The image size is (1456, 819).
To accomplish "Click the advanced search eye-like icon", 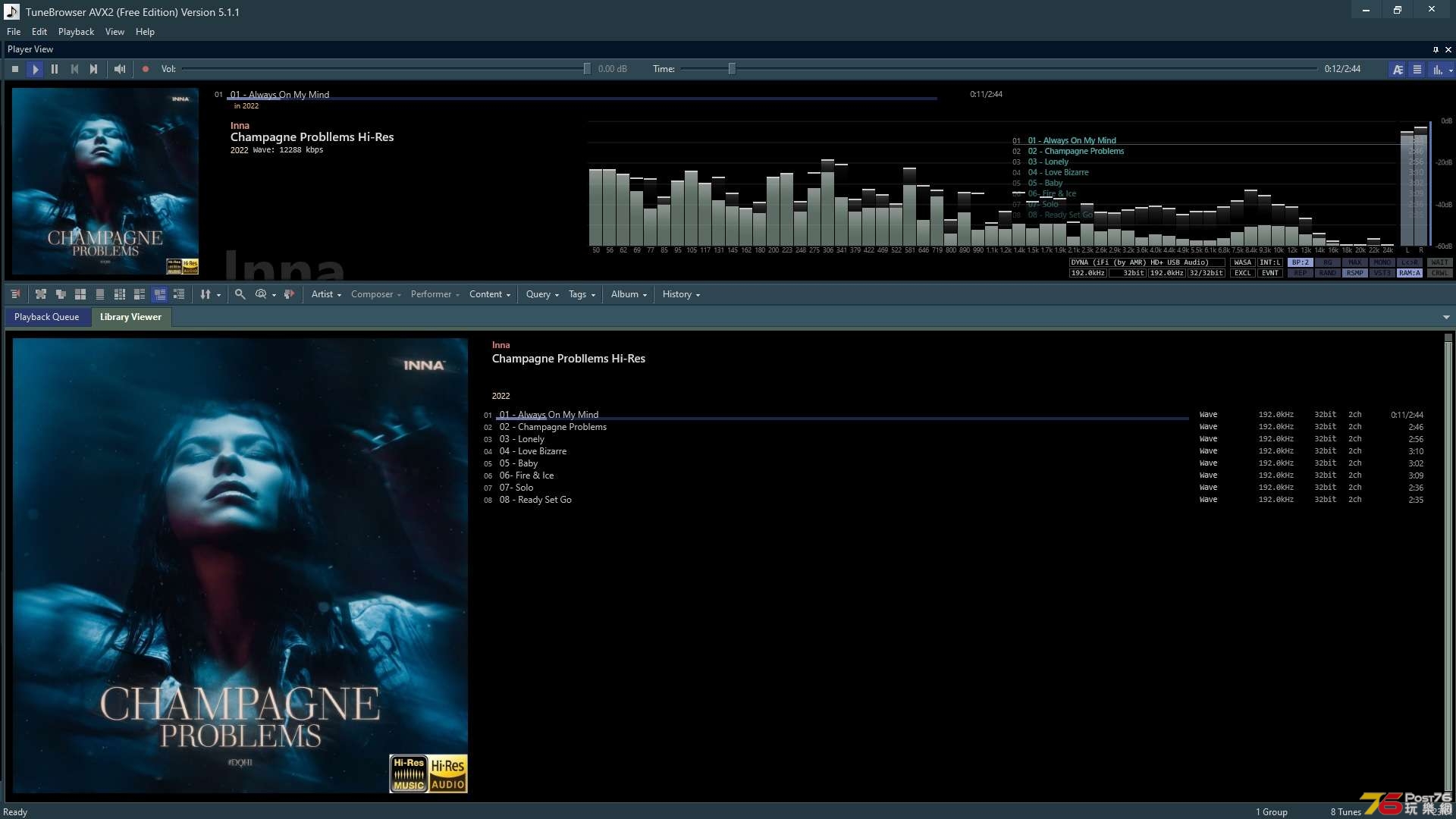I will tap(261, 294).
